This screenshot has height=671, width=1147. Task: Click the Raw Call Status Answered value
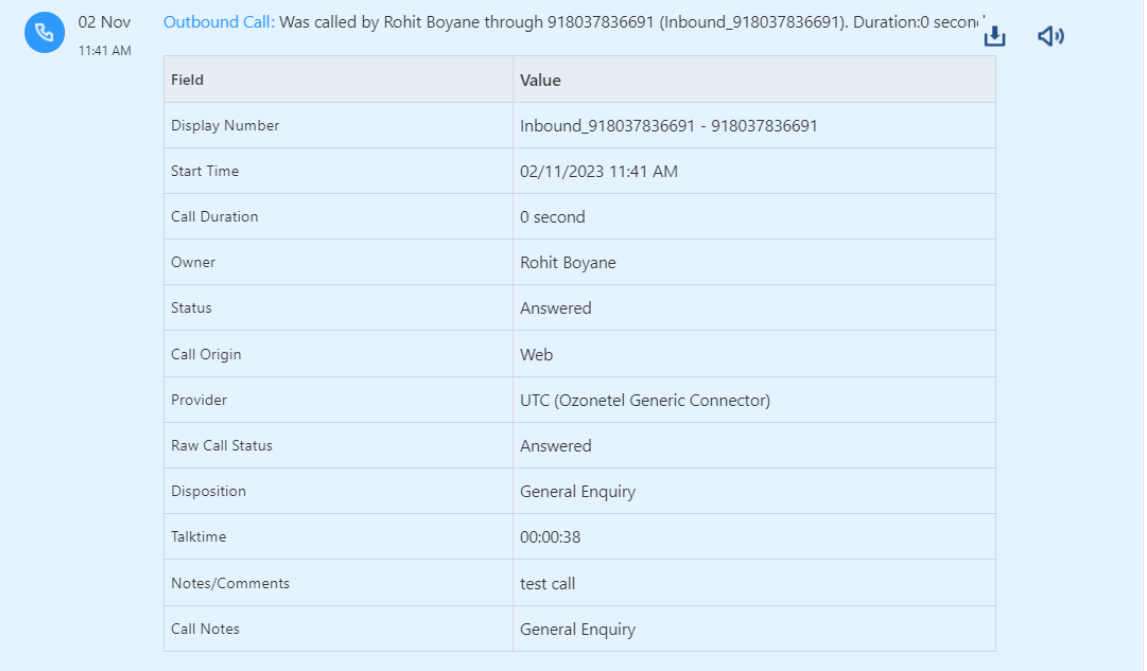tap(555, 446)
